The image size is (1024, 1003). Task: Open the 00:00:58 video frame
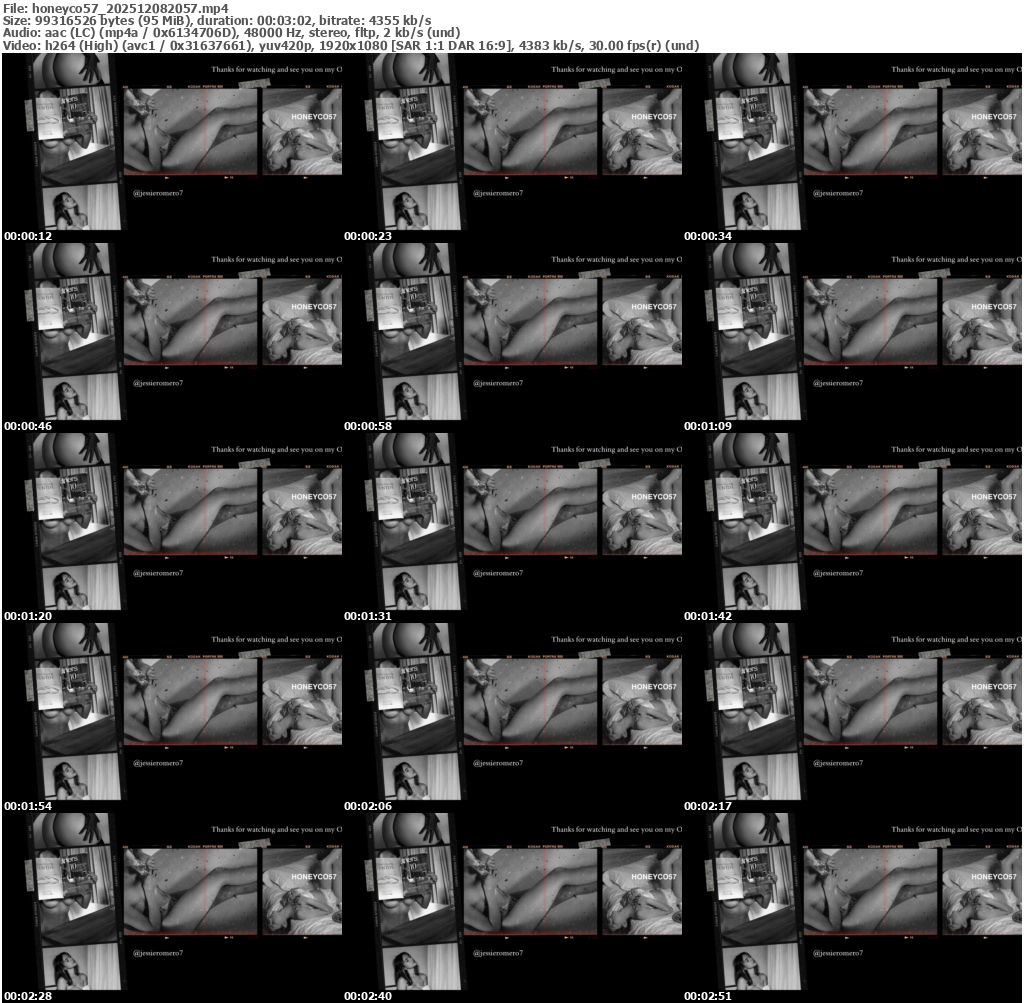(x=512, y=337)
